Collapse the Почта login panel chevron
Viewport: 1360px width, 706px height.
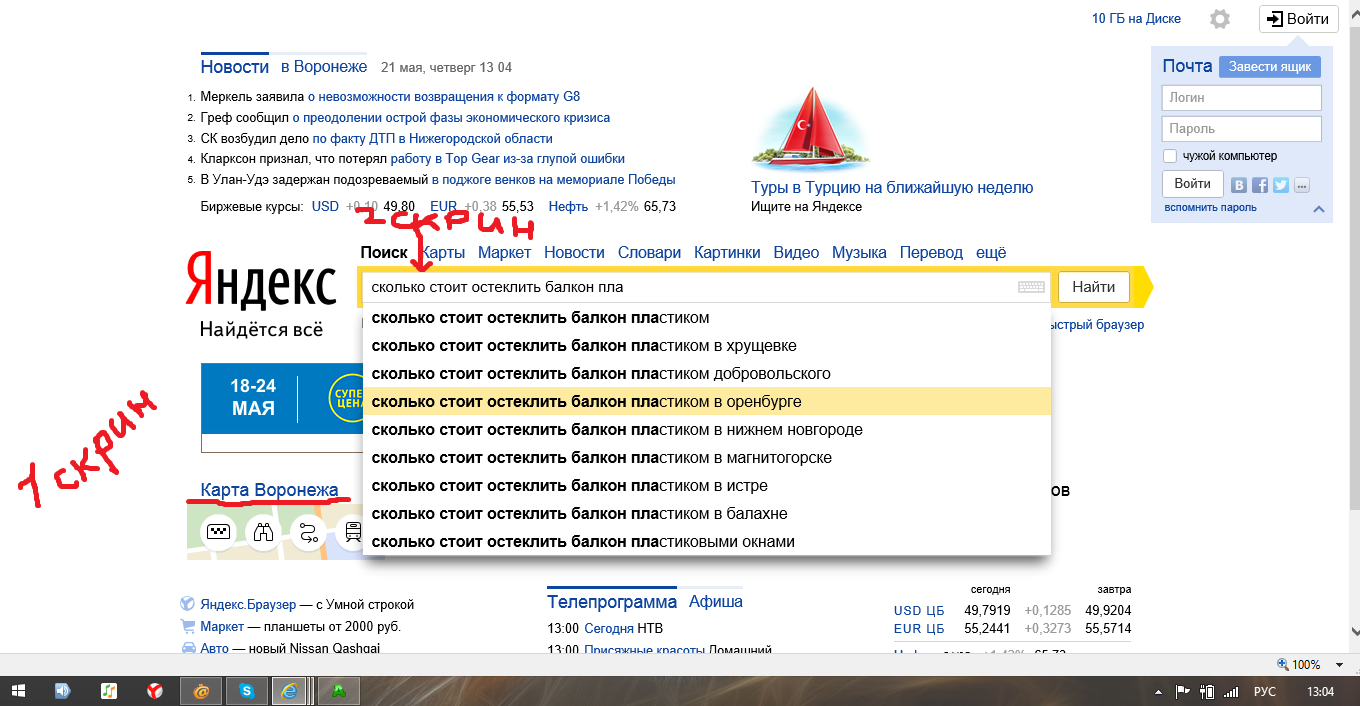point(1319,209)
